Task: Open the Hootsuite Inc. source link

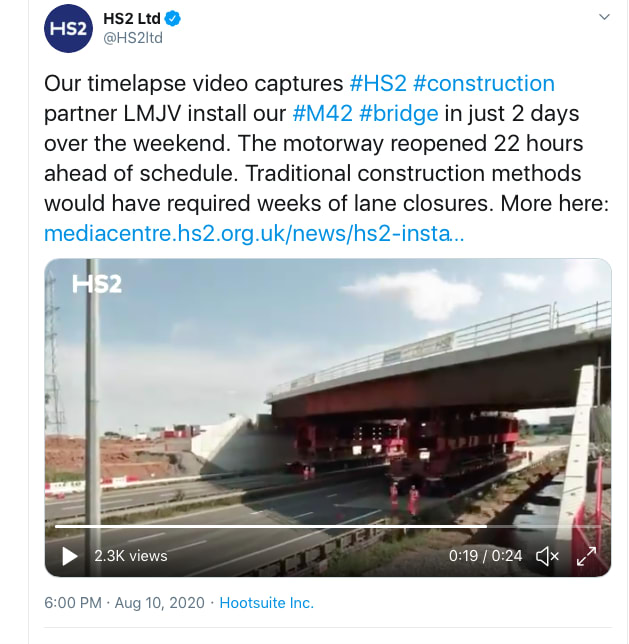Action: [x=267, y=603]
